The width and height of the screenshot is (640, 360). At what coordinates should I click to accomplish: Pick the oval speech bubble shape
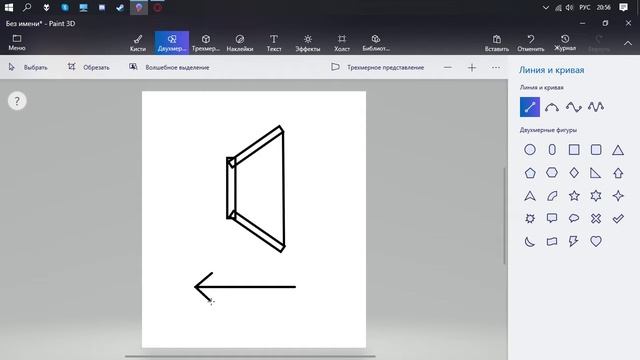(574, 218)
